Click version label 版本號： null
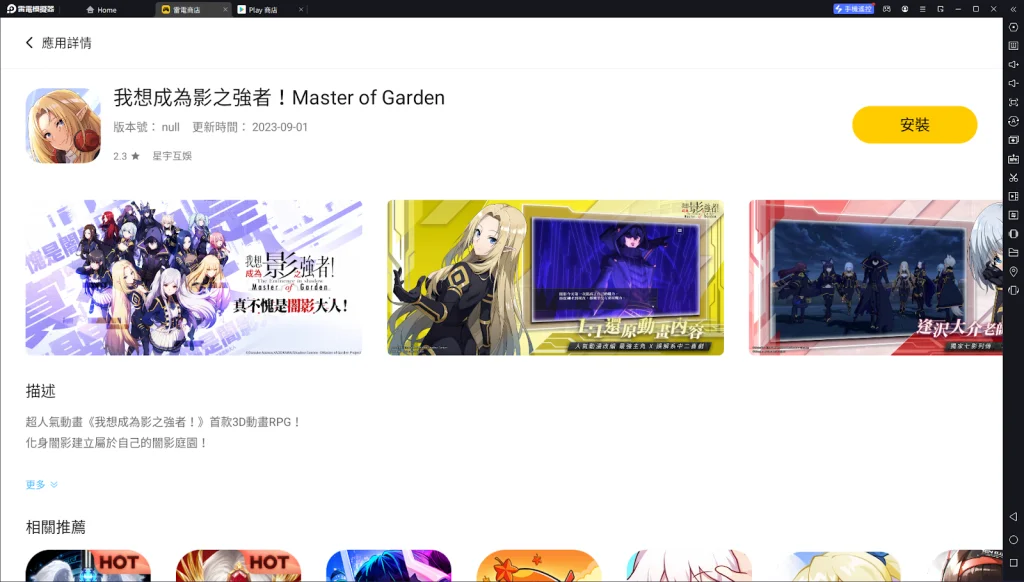This screenshot has height=582, width=1024. click(146, 127)
